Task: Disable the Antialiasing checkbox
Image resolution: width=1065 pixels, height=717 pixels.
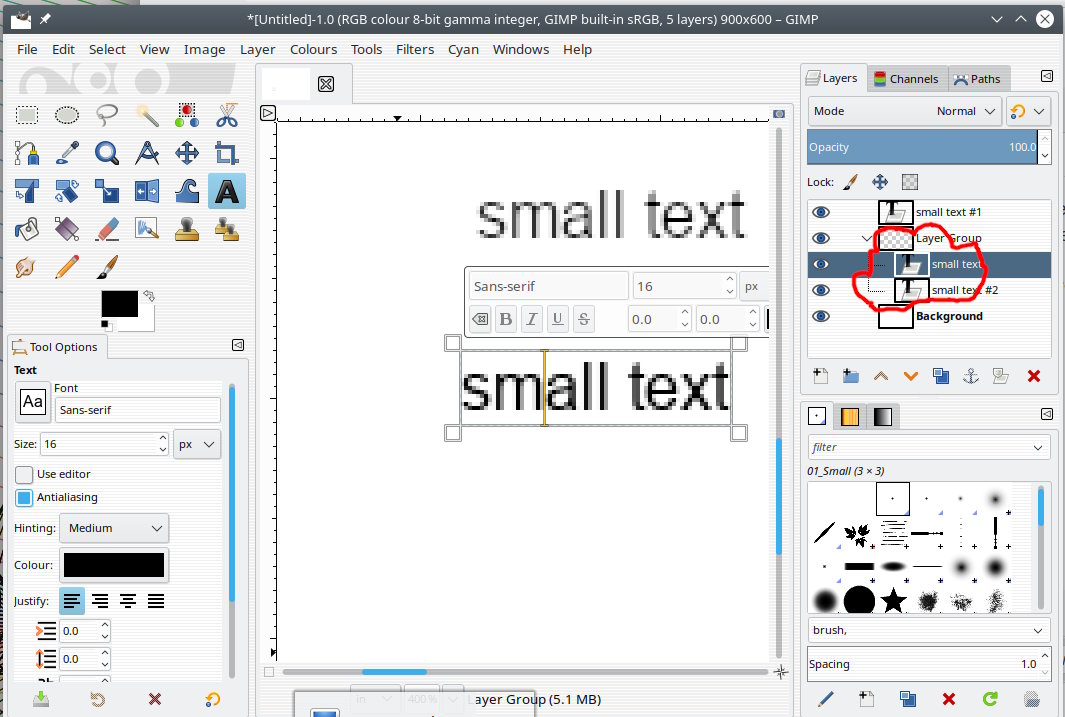Action: tap(24, 497)
